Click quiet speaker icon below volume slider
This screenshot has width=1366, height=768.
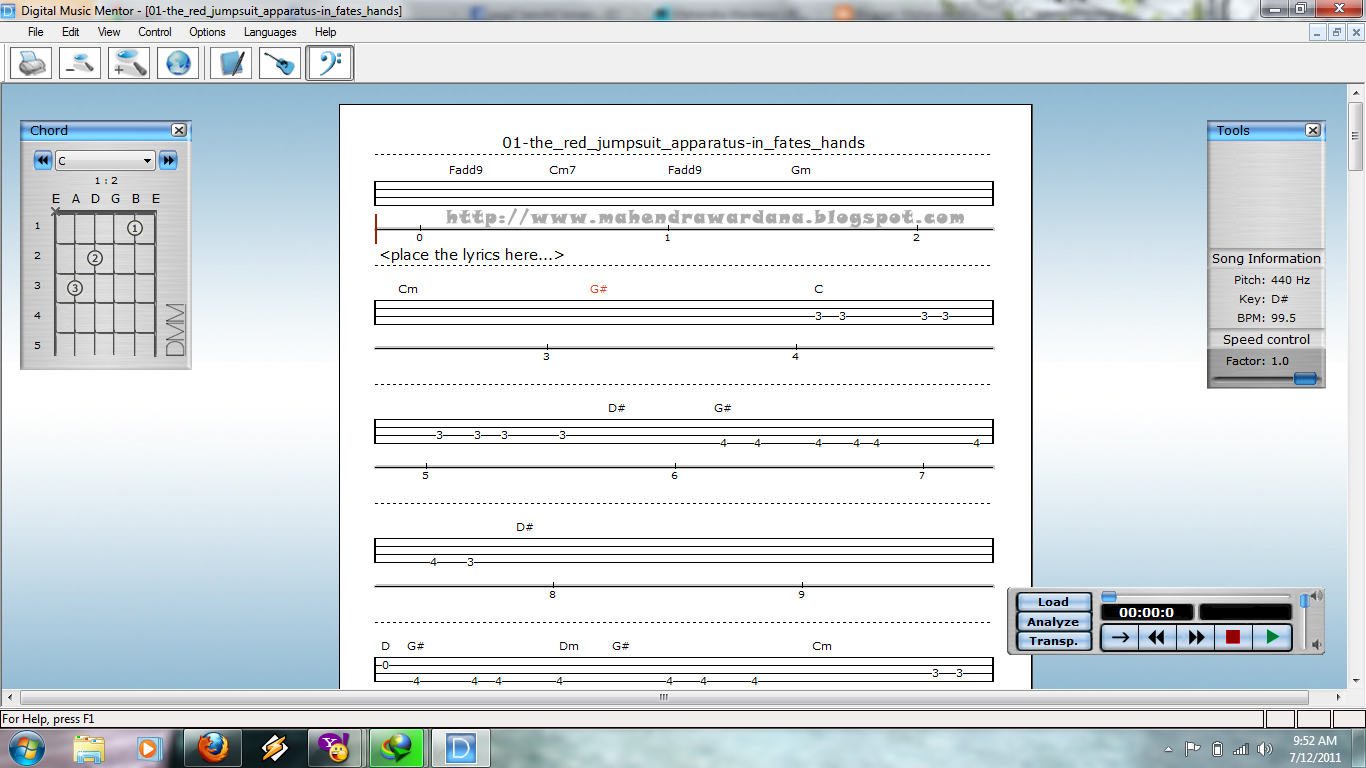(1317, 644)
